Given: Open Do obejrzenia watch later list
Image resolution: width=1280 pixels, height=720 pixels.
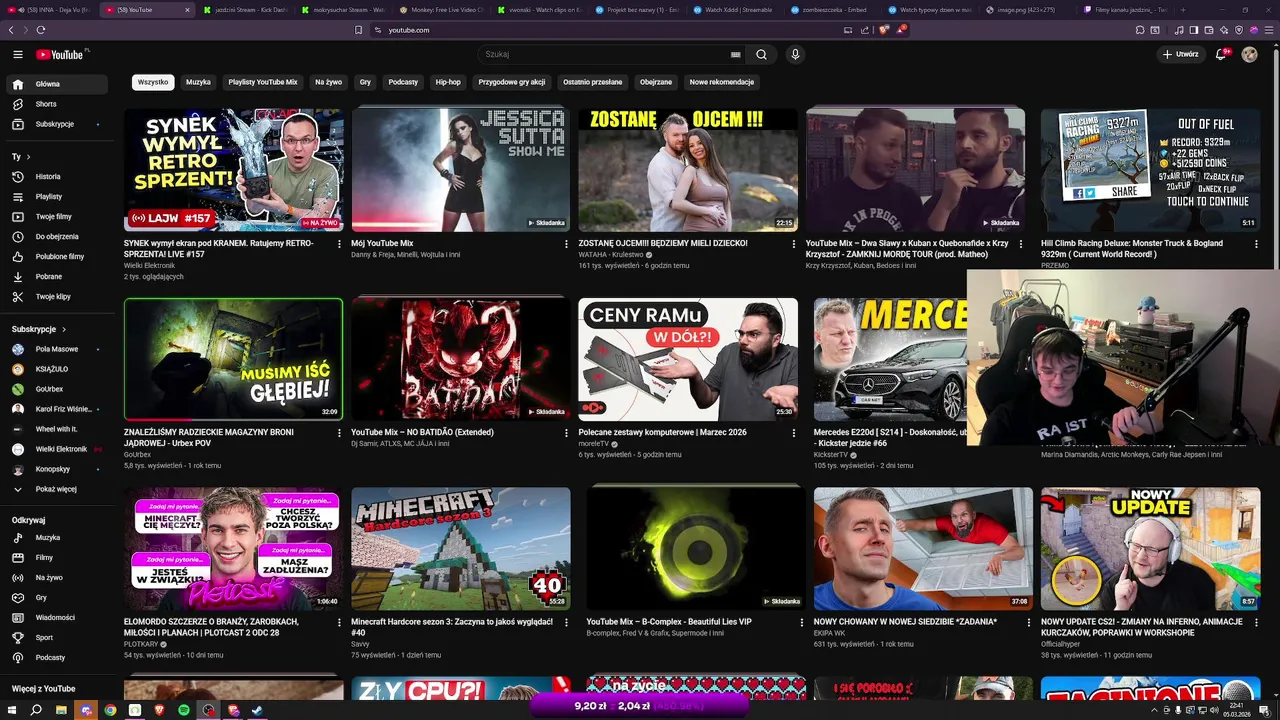Looking at the screenshot, I should 56,236.
